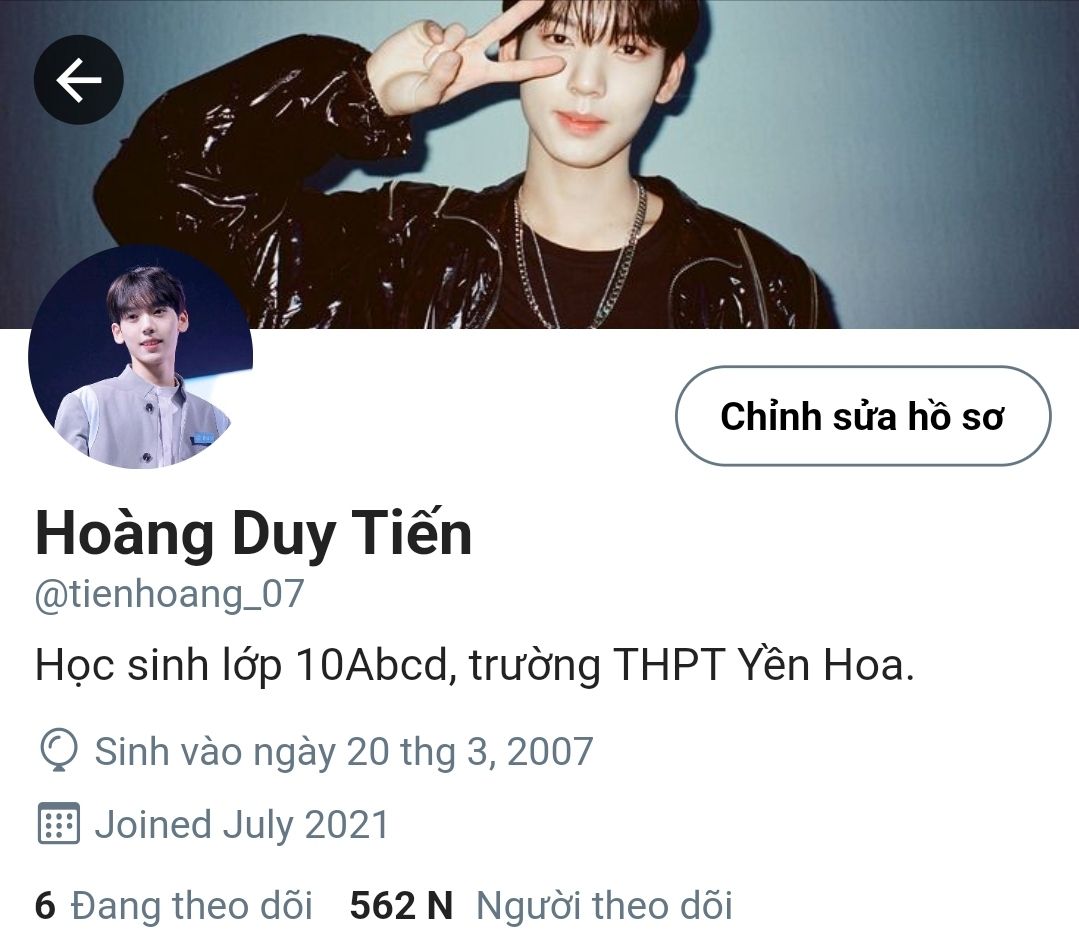Click the birth date Sinh vào ngày text
Screen dimensions: 1079x938
tap(343, 752)
